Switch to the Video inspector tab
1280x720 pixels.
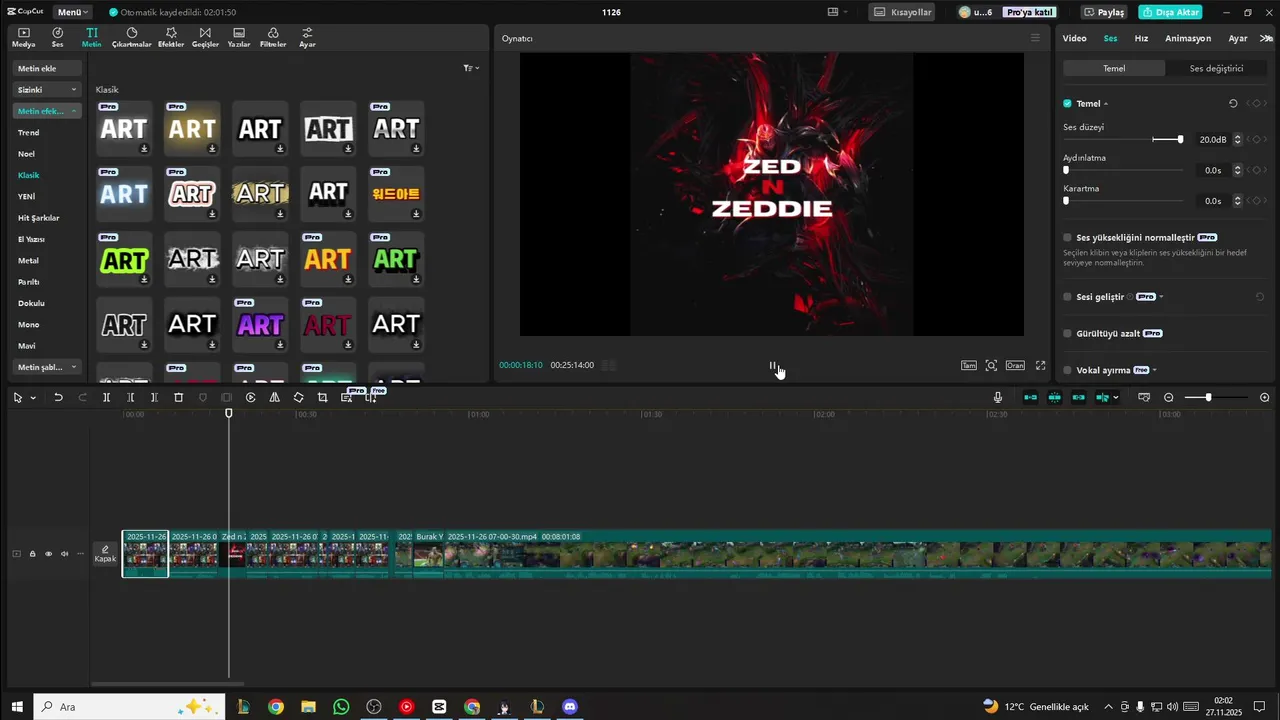pyautogui.click(x=1074, y=38)
